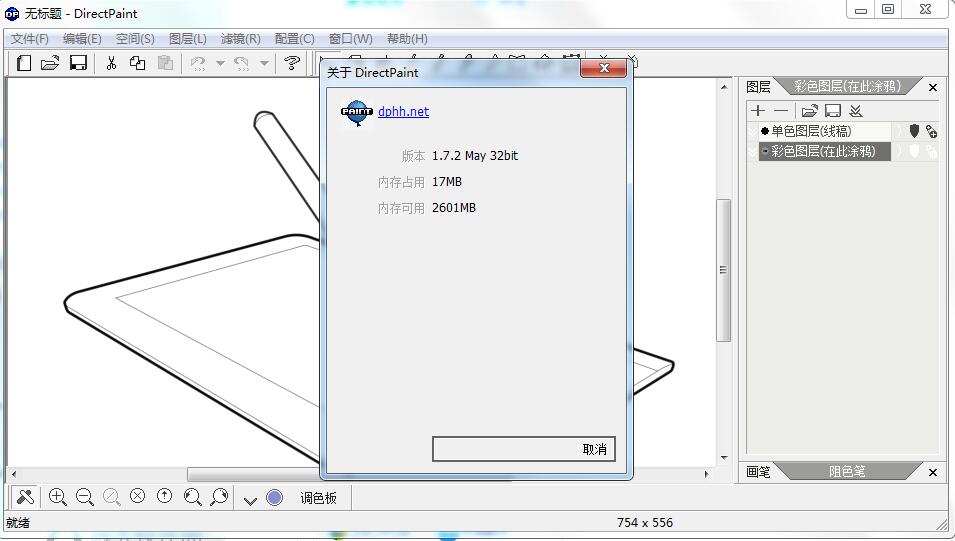Click the slashed-circle magnifier icon
Screen dimensions: 955x541
[x=111, y=497]
